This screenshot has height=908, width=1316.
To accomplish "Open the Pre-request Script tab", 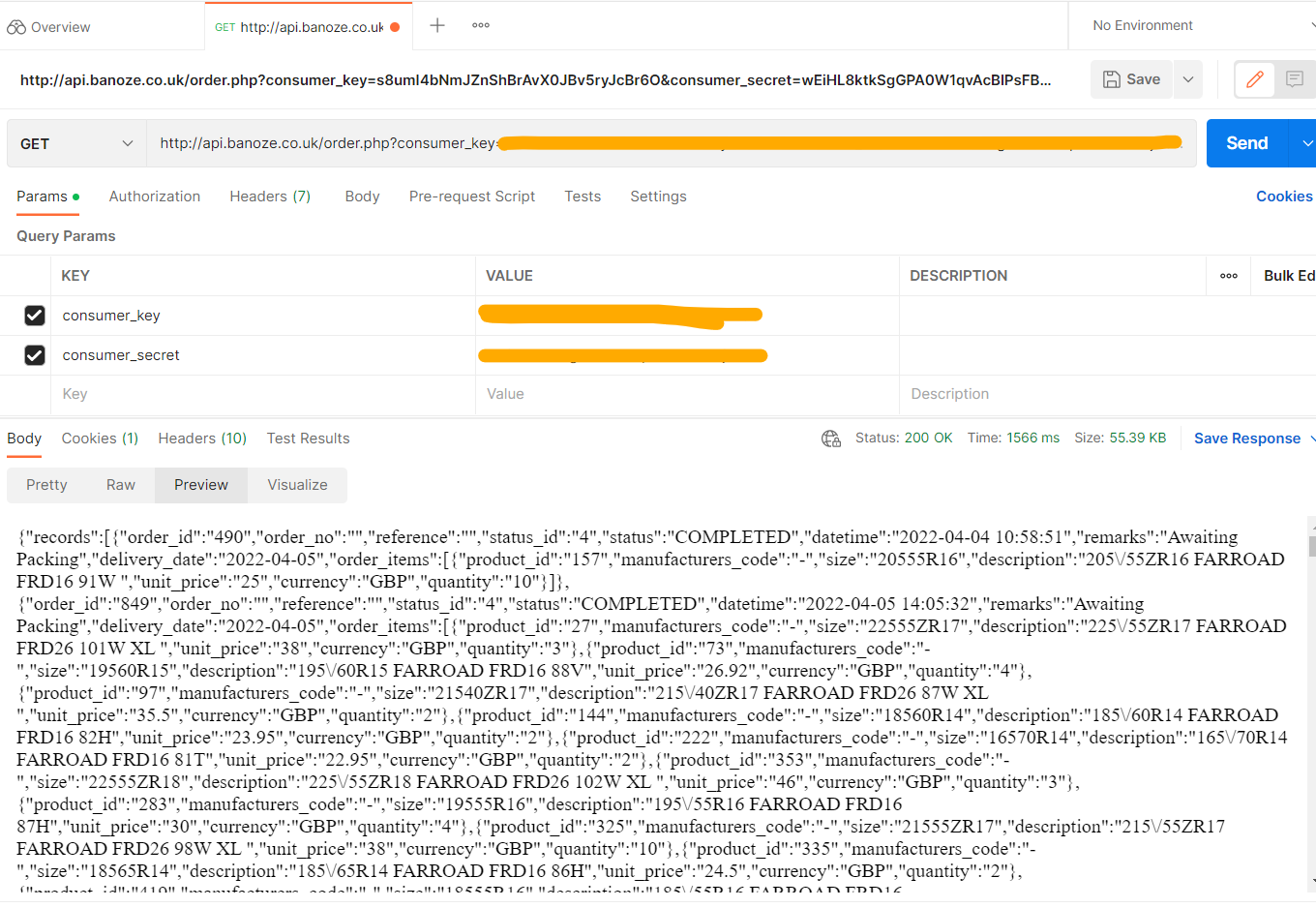I will pos(472,197).
